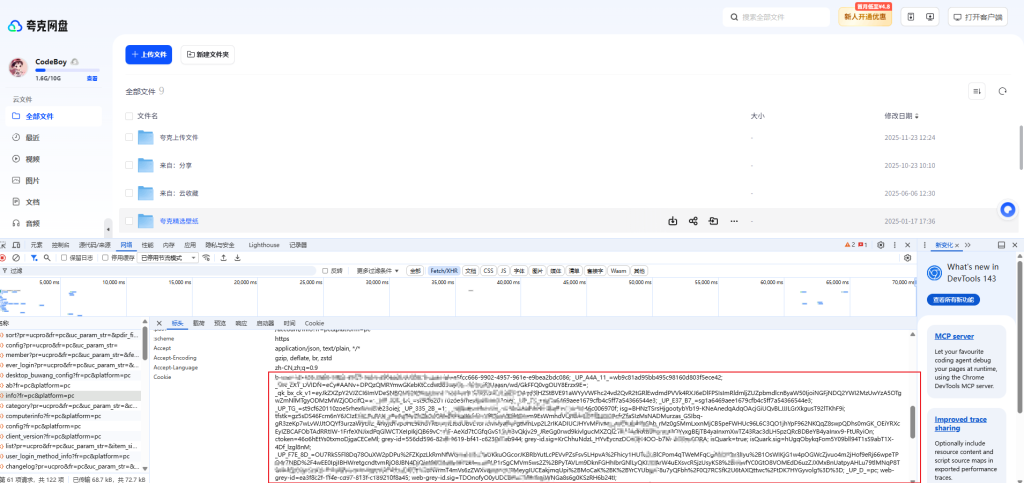Switch to 元素 Elements tab
The image size is (1024, 483).
click(37, 245)
